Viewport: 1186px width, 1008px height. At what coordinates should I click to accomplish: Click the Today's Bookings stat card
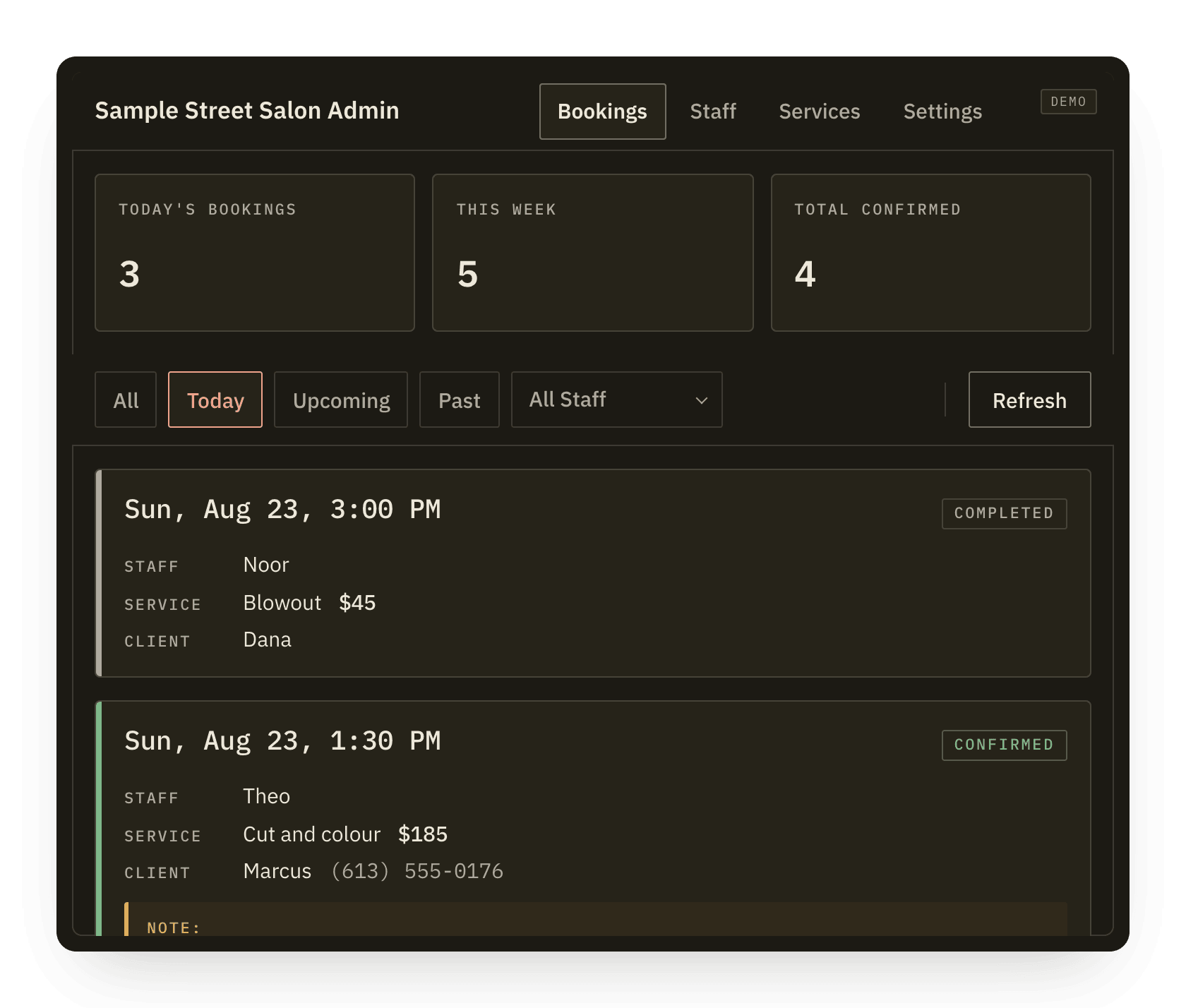255,253
